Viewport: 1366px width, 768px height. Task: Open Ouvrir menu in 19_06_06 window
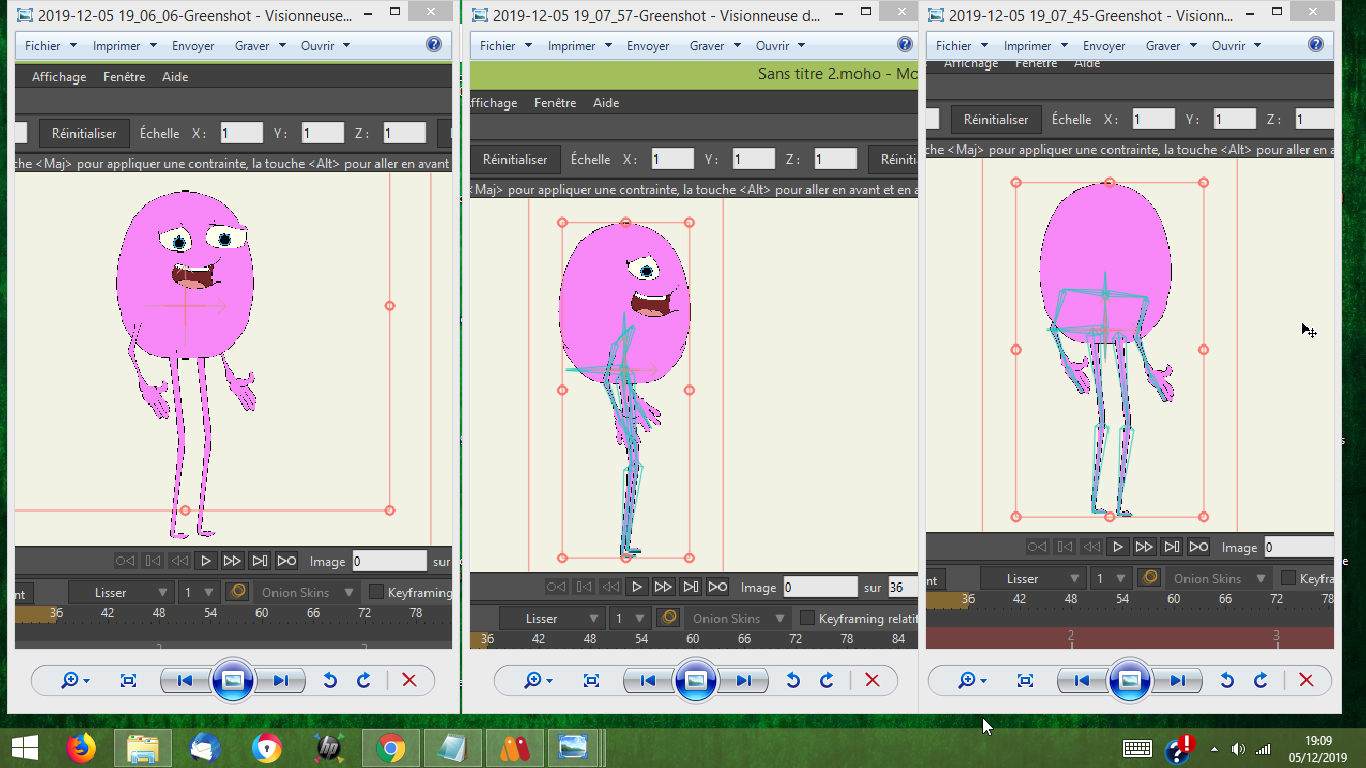coord(325,46)
